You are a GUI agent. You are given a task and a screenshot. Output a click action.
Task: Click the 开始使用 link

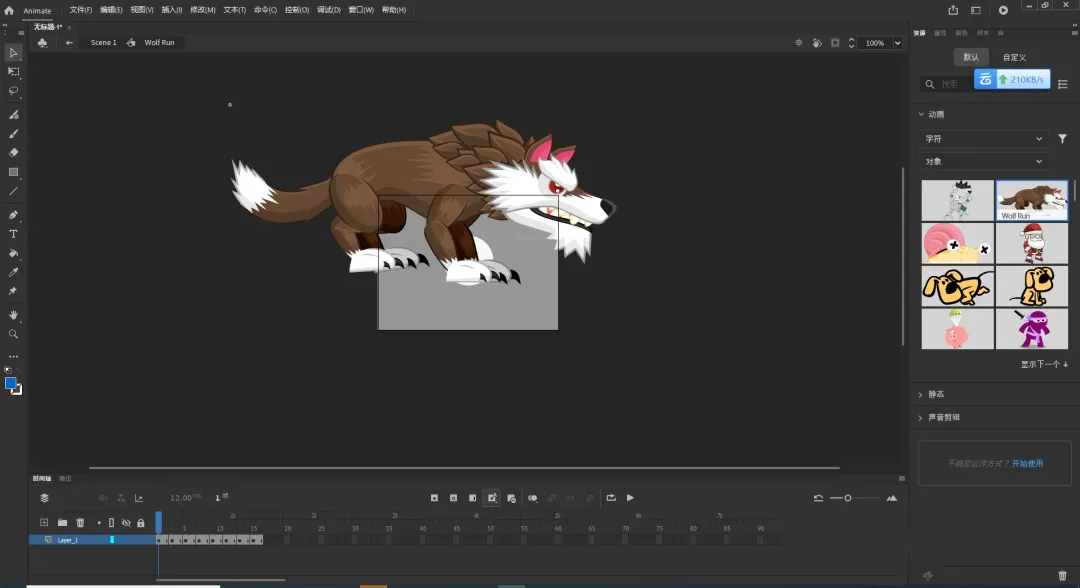click(1027, 464)
